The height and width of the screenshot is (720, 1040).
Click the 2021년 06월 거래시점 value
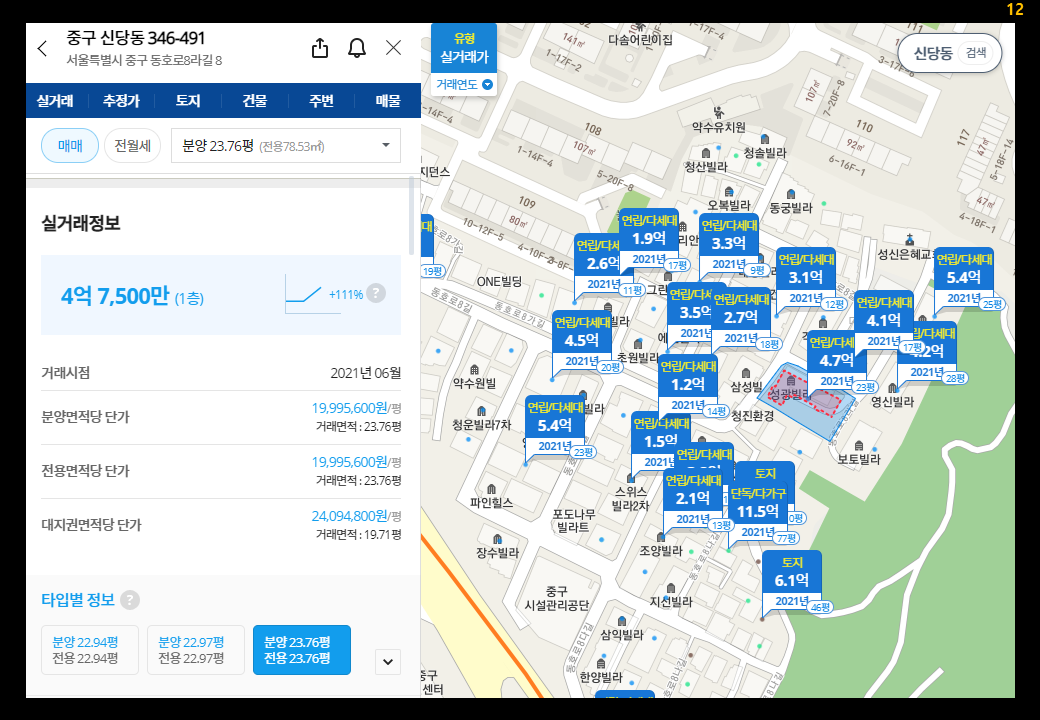[x=365, y=373]
